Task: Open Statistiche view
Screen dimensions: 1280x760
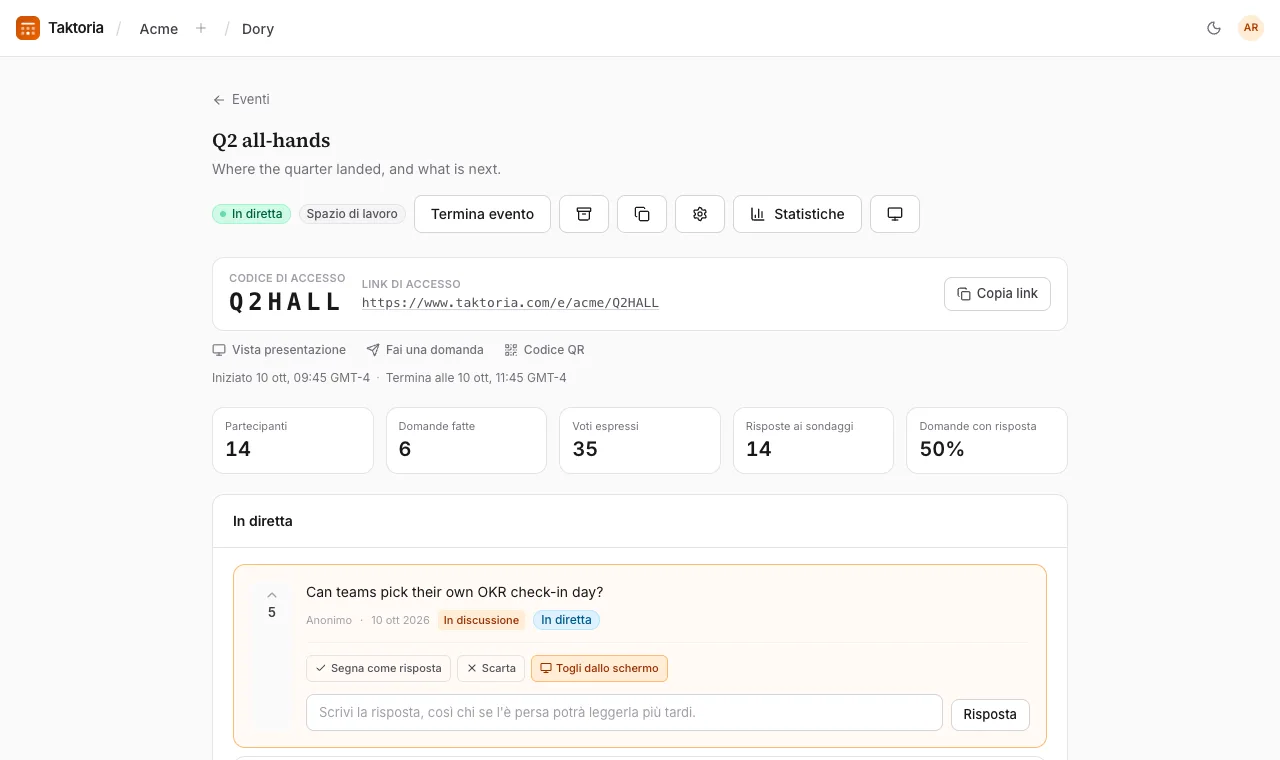Action: [797, 214]
